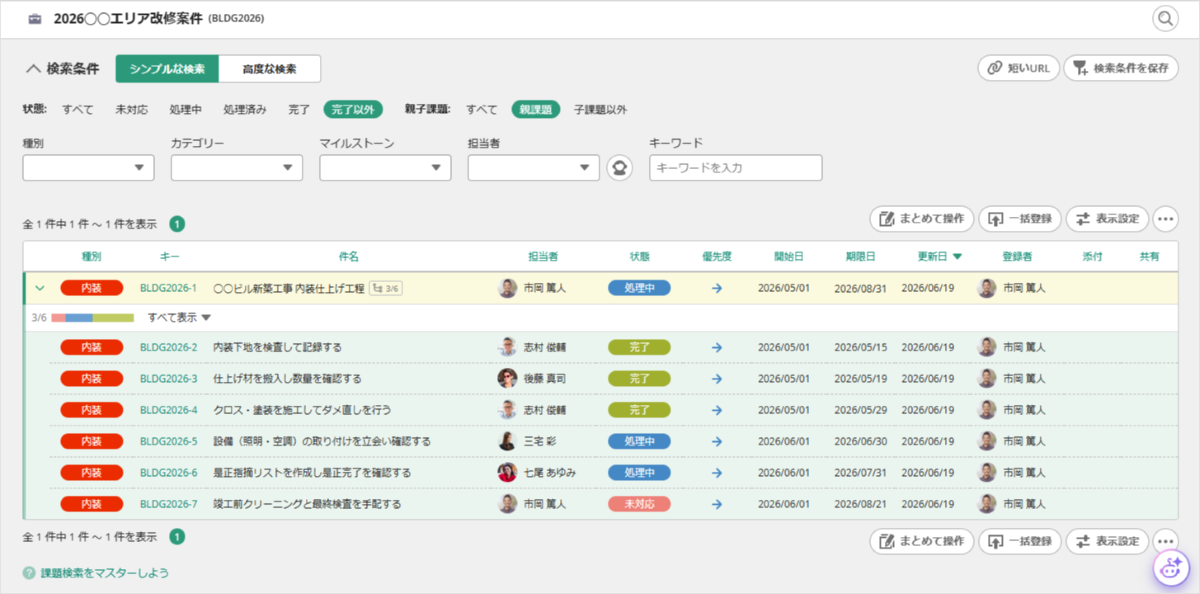Click the subtask count 3/6 badge in BLDG2026-1
The height and width of the screenshot is (594, 1200).
(386, 288)
